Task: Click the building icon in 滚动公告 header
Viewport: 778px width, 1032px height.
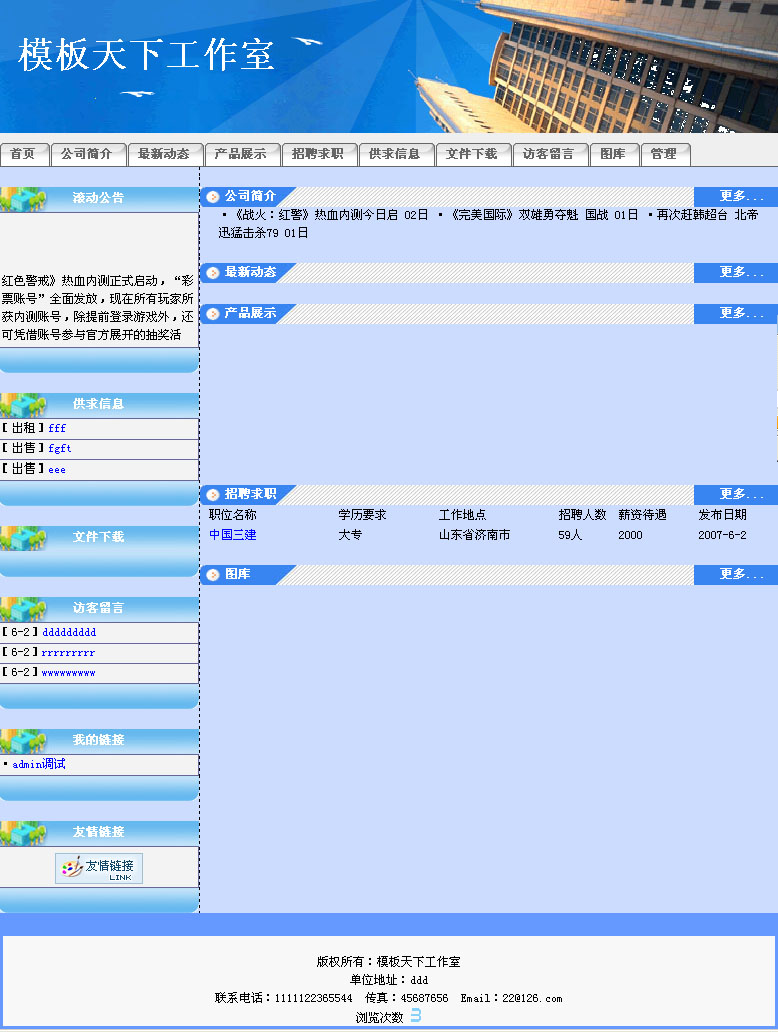Action: click(23, 199)
